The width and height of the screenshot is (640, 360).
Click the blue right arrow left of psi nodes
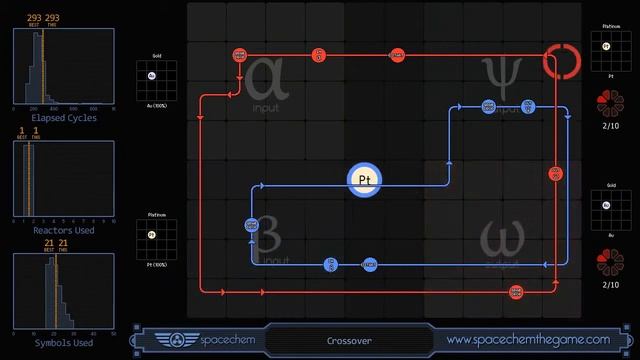[459, 107]
